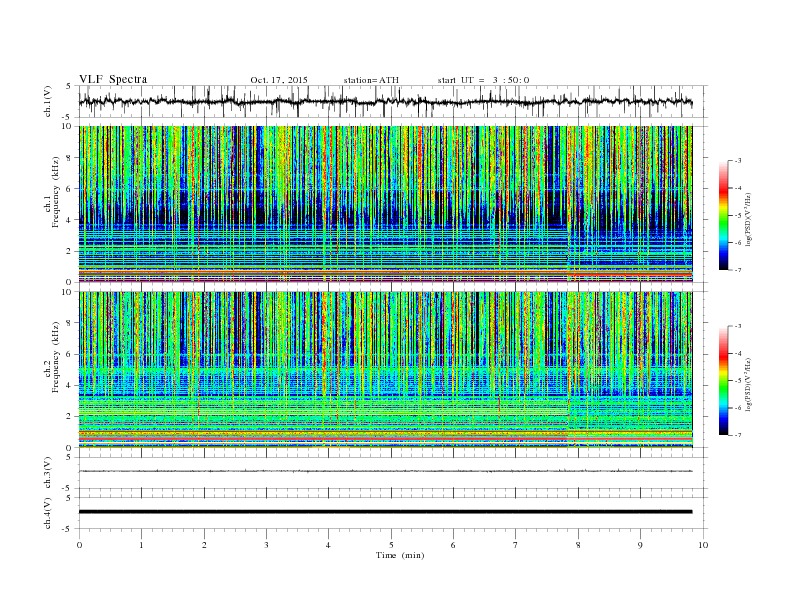The height and width of the screenshot is (612, 792).
Task: Click ch.2 'Frequency (kHz)' axis label
Action: [56, 358]
